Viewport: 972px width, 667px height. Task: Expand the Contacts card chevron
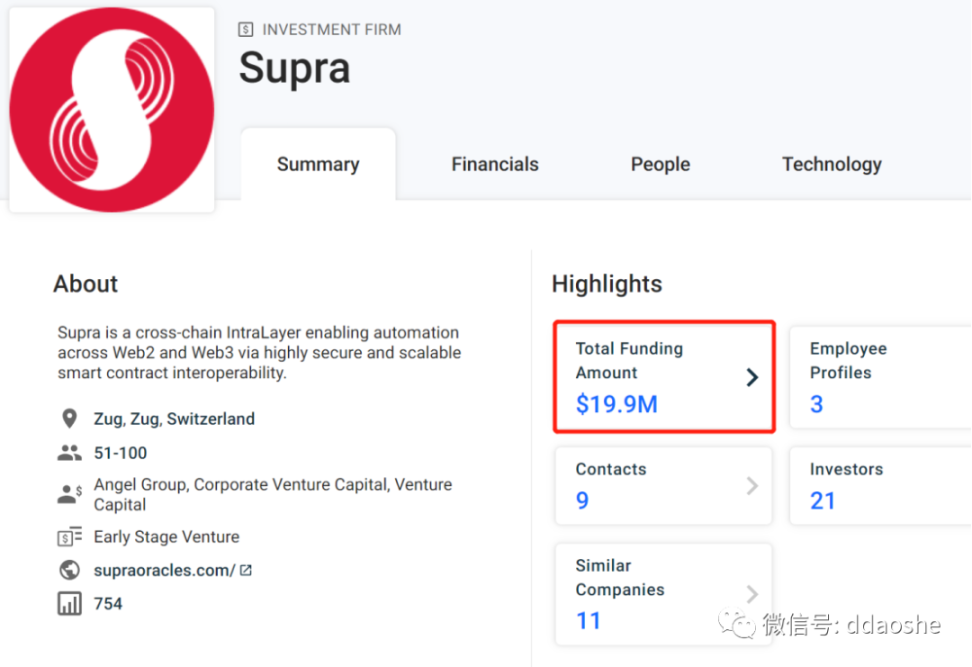(752, 485)
